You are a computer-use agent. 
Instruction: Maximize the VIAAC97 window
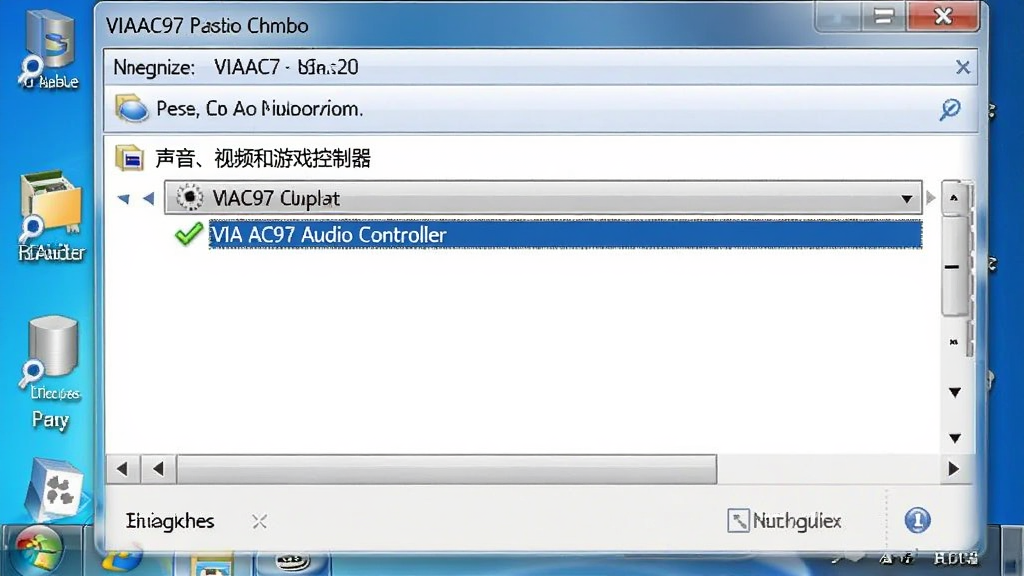pos(884,16)
